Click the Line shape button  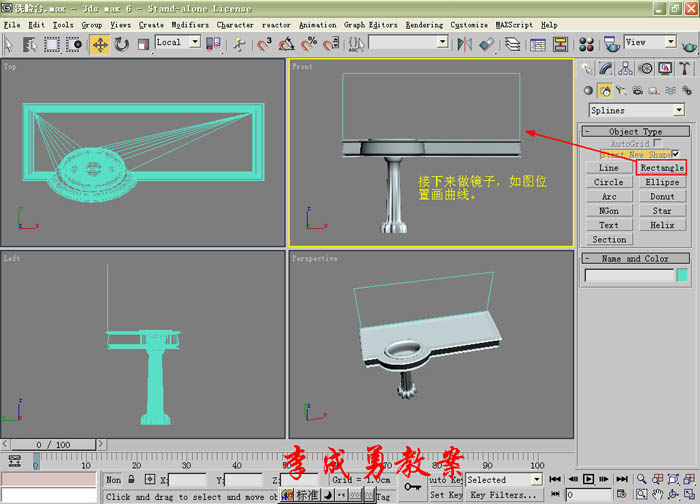pyautogui.click(x=609, y=167)
